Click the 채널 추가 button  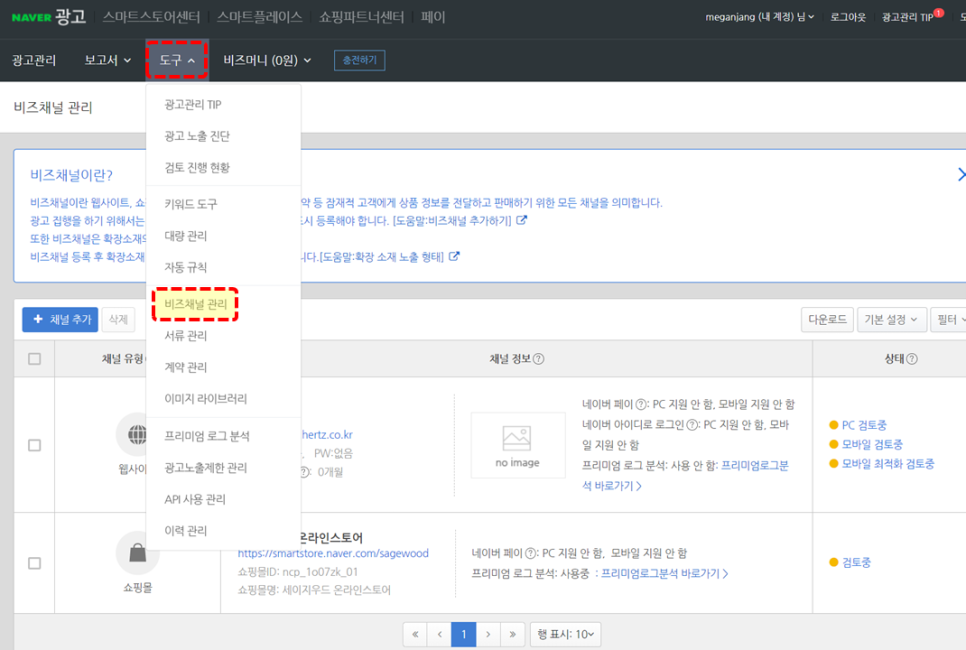coord(60,319)
